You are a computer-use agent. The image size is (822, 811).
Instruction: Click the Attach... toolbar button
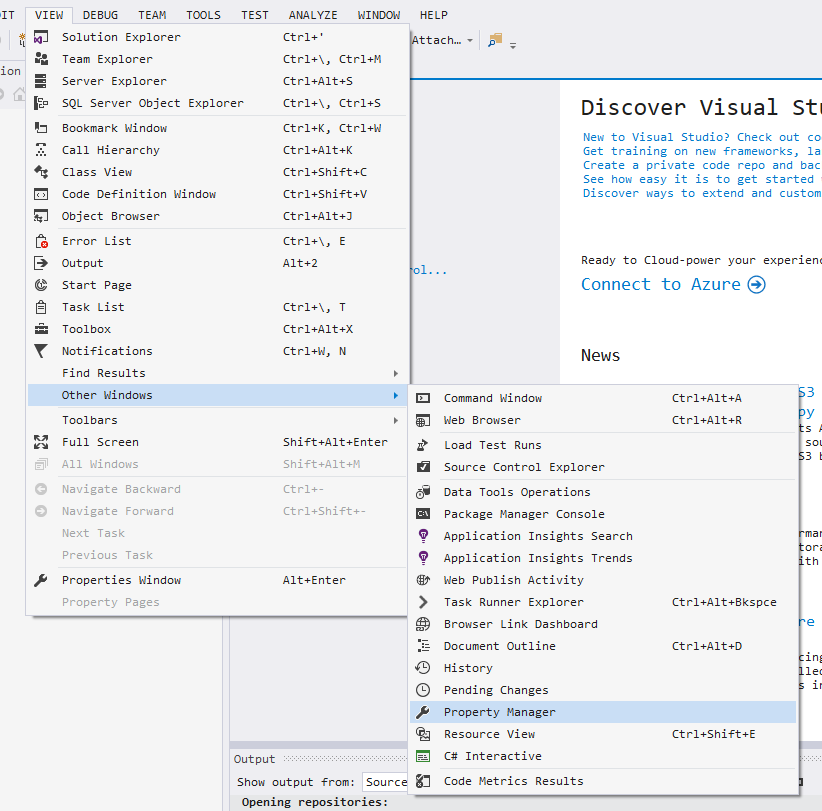[x=437, y=40]
